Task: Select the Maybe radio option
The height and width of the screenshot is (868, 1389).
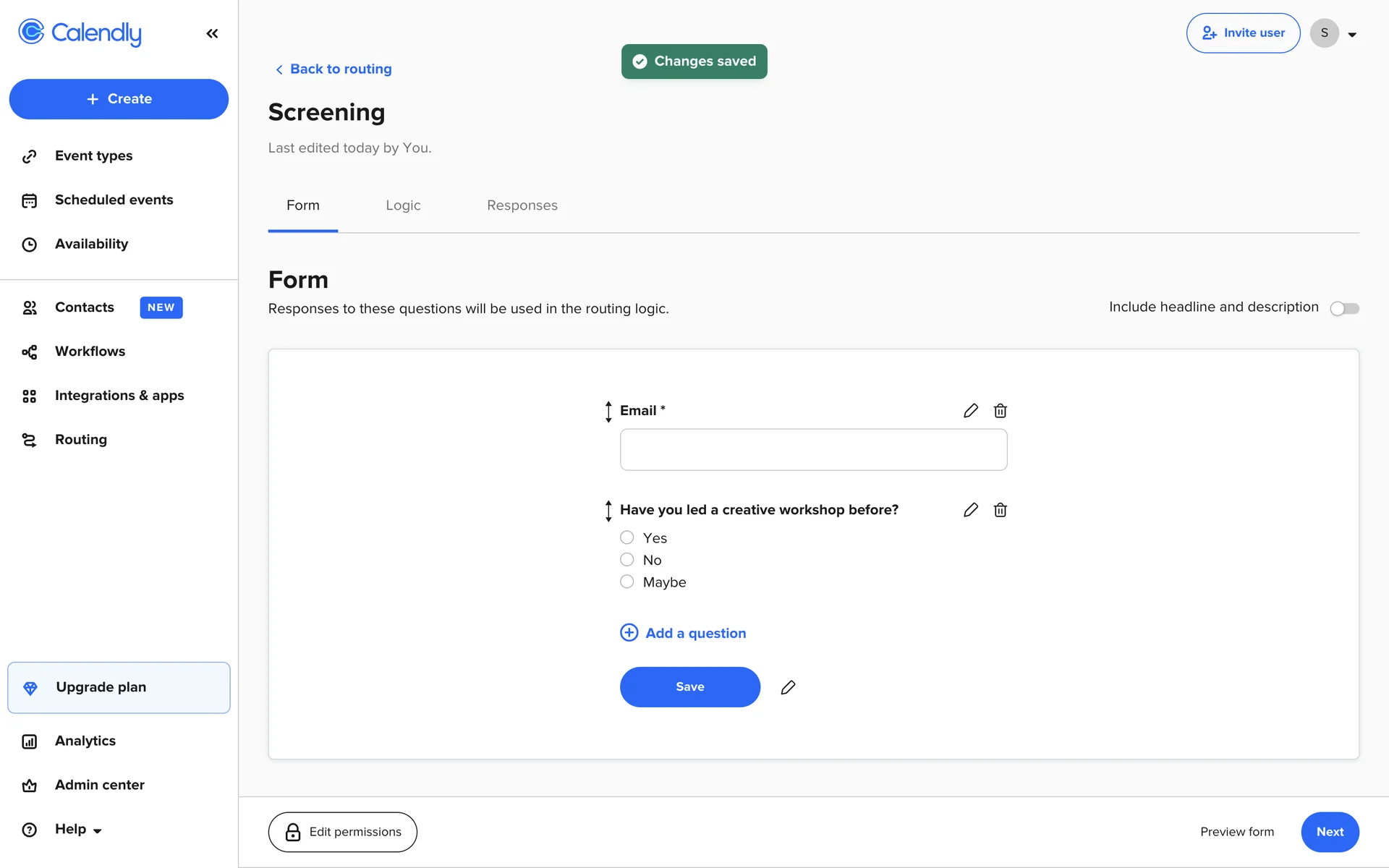Action: point(627,582)
